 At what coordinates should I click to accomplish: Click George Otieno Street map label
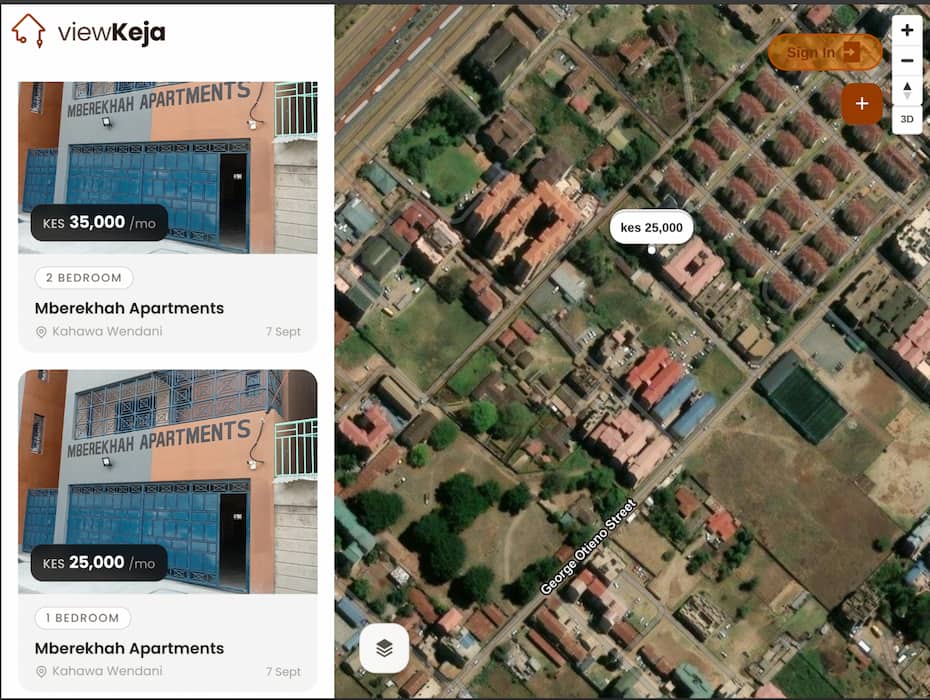click(x=588, y=547)
